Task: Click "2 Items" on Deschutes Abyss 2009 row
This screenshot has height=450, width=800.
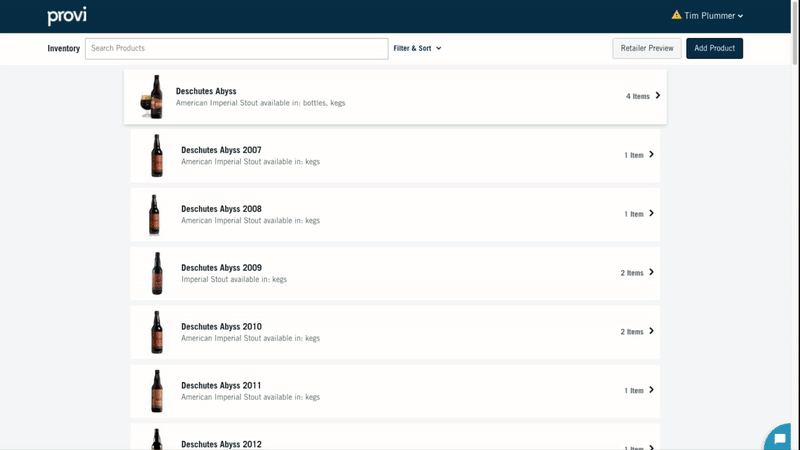Action: click(x=632, y=273)
